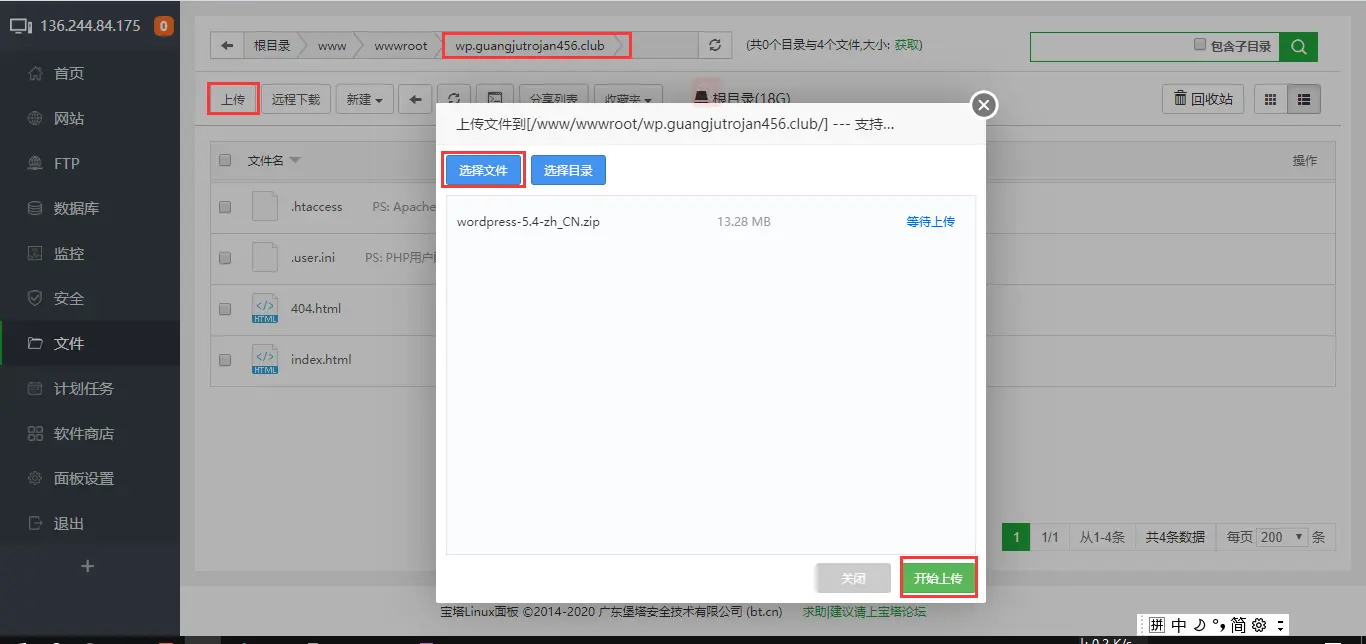Click the 根目录(18G) disk entry
Viewport: 1366px width, 644px height.
click(x=742, y=98)
